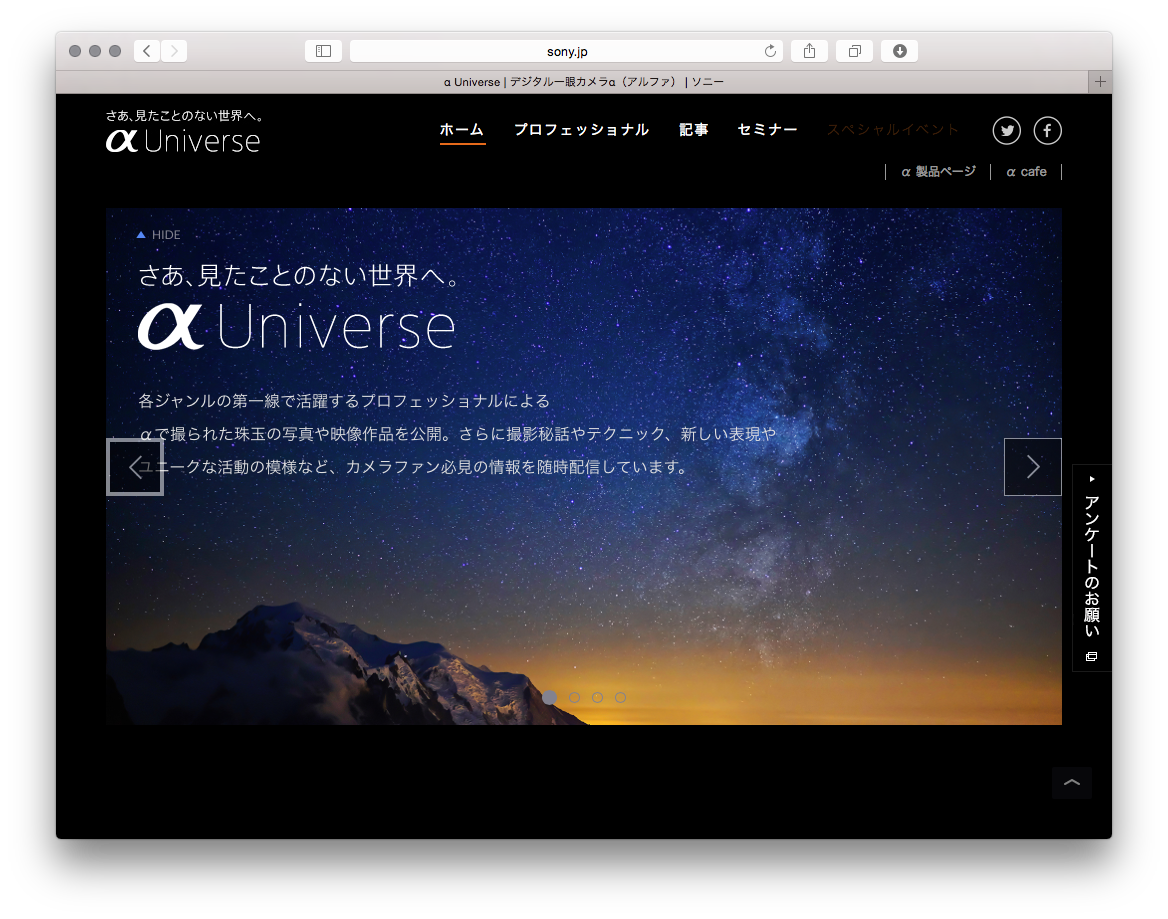Jump to page top with up chevron
Image resolution: width=1168 pixels, height=919 pixels.
[x=1072, y=783]
